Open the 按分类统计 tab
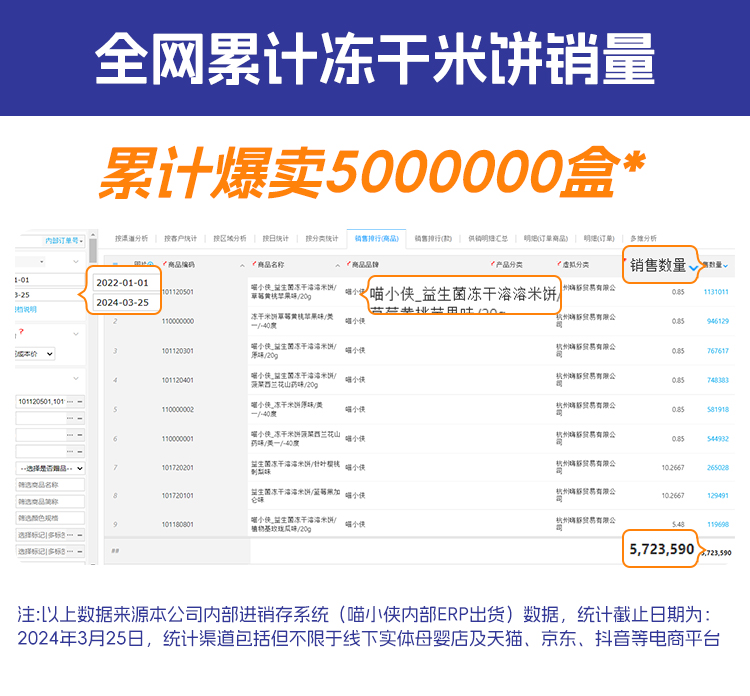The image size is (750, 696). (321, 238)
